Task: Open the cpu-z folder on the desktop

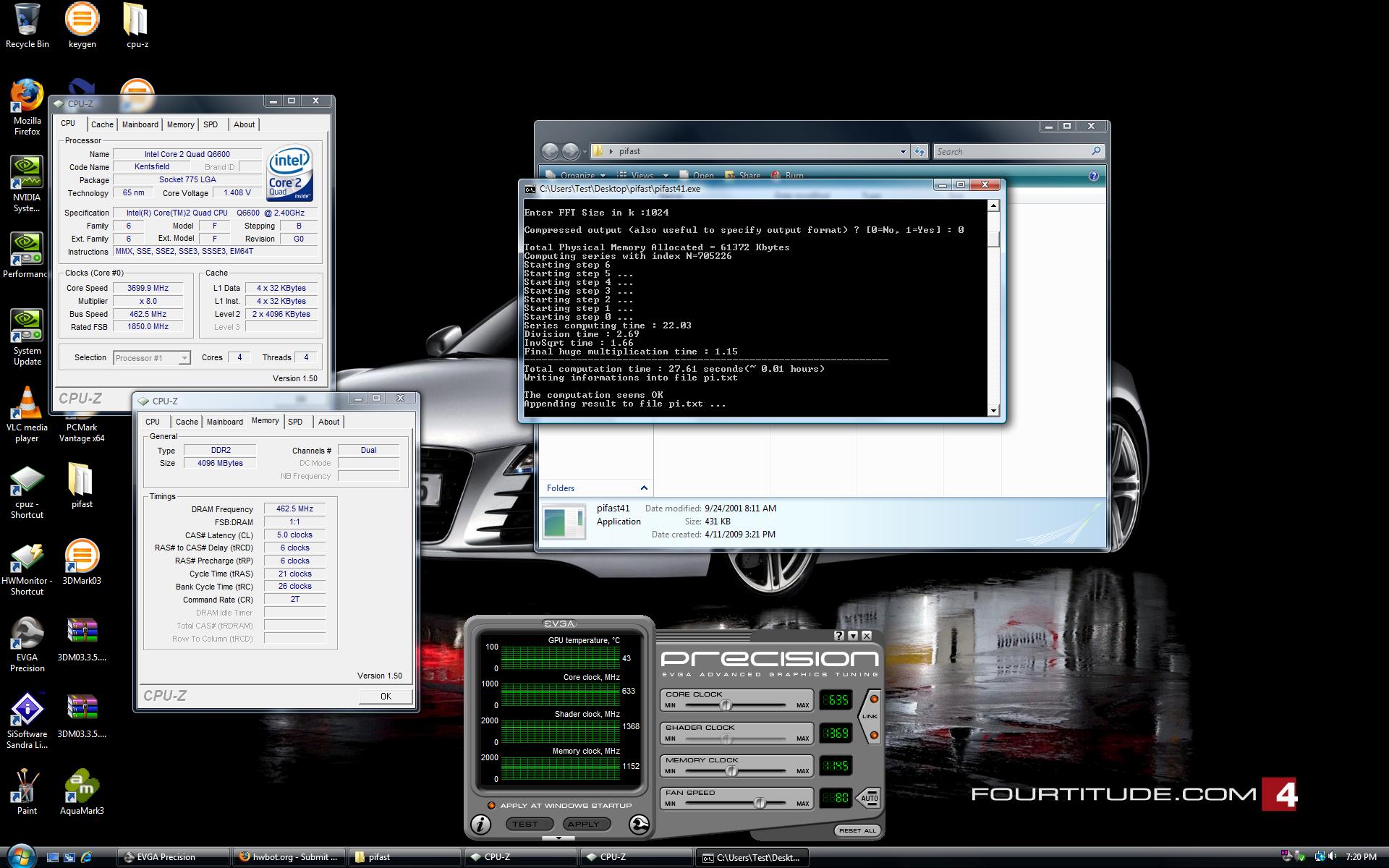Action: pos(137,26)
